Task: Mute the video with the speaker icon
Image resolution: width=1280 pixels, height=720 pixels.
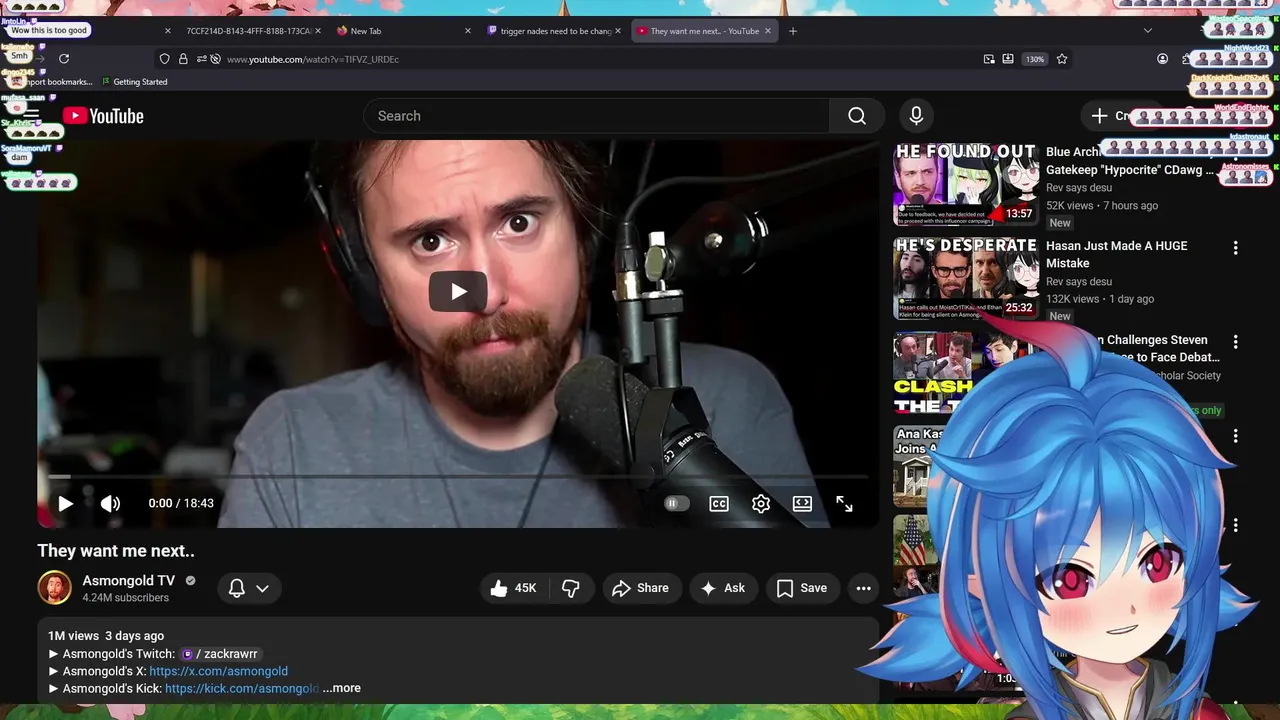Action: coord(110,503)
